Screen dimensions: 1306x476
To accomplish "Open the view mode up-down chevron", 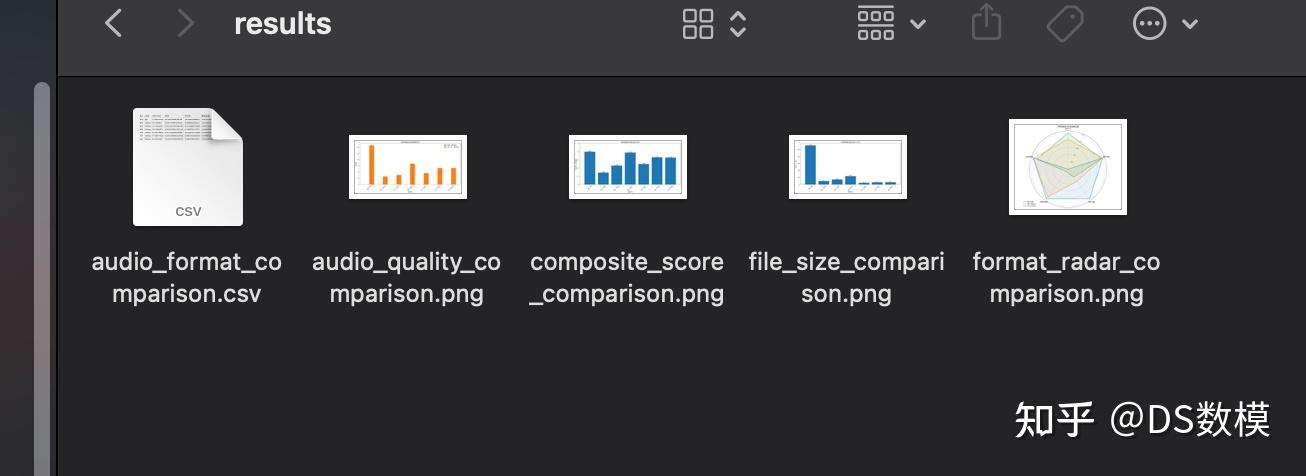I will (x=738, y=24).
